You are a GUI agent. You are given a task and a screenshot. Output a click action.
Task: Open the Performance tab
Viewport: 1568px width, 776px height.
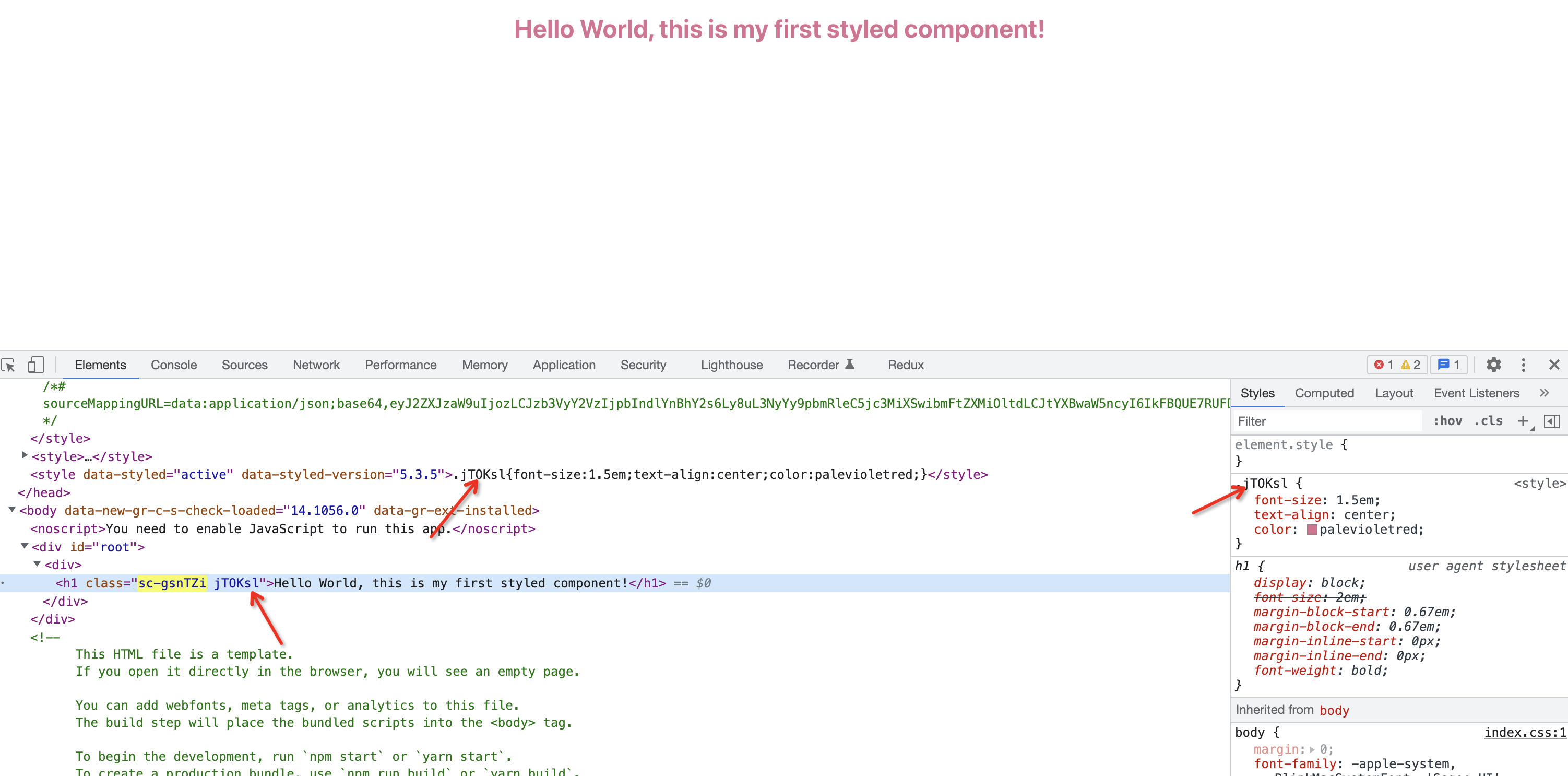400,365
